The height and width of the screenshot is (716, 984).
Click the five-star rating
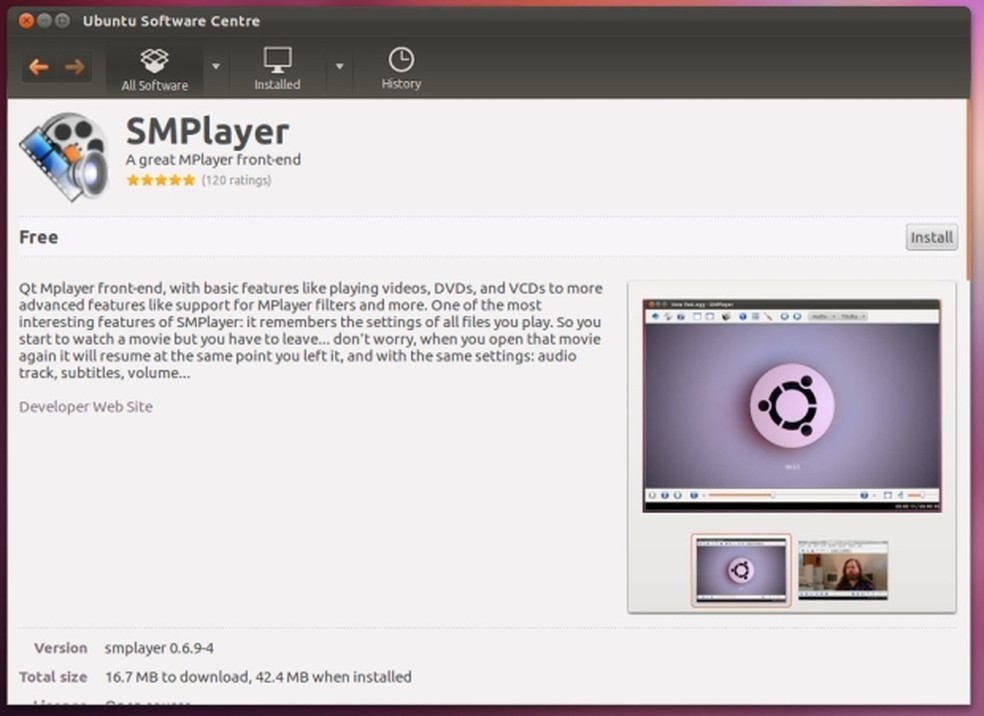(161, 181)
